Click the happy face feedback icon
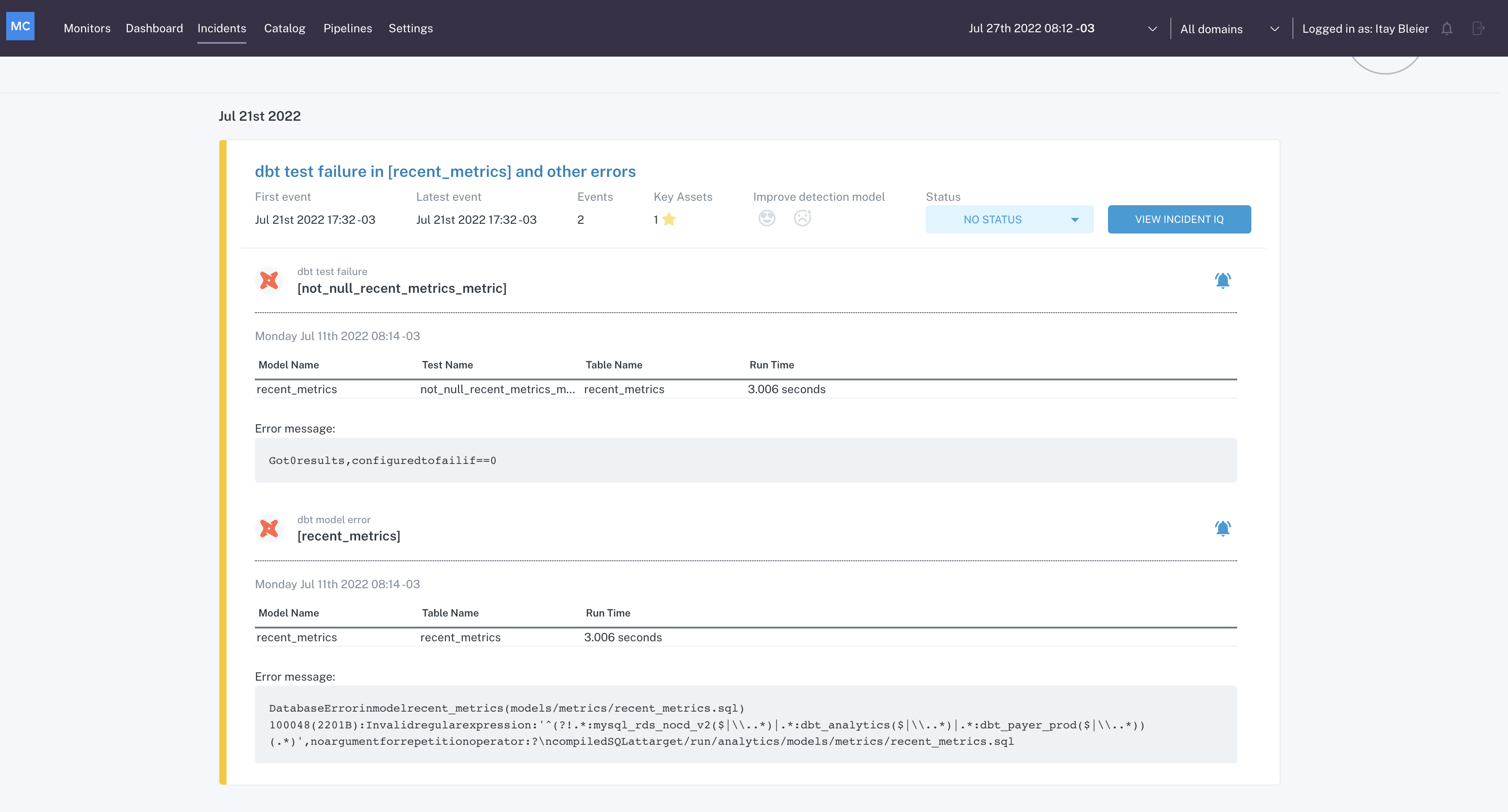This screenshot has width=1508, height=812. coord(767,218)
